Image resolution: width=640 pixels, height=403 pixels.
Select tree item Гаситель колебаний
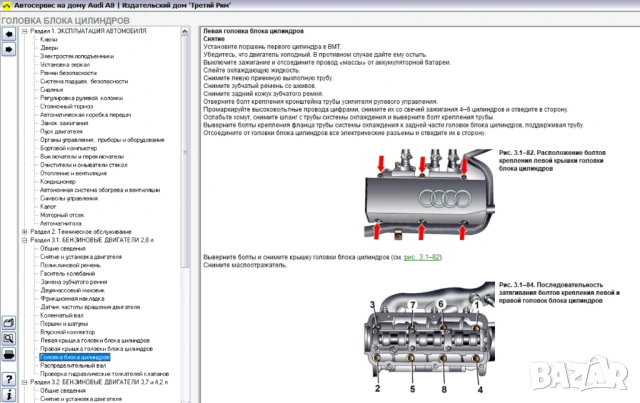point(67,274)
